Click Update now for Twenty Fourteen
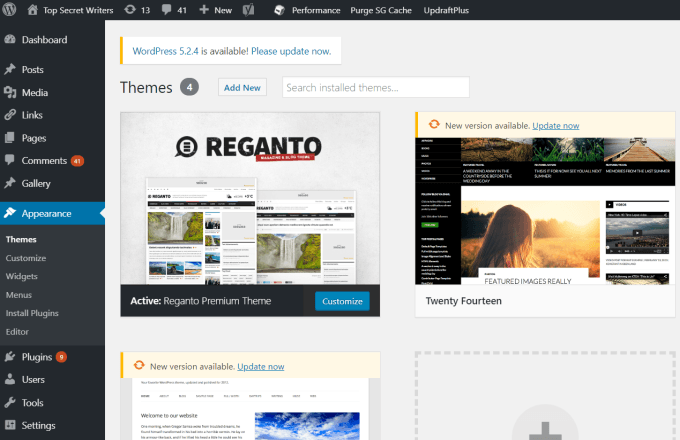Screen dimensions: 680x440 coord(556,125)
